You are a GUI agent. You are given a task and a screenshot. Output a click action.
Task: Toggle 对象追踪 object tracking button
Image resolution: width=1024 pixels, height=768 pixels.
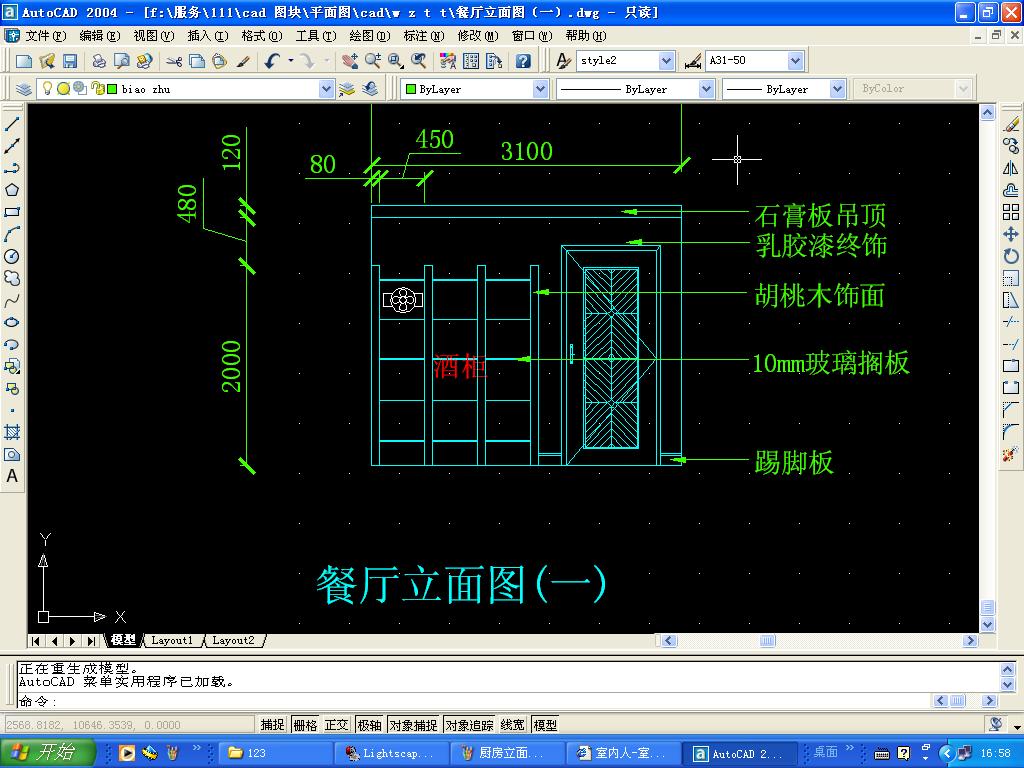pyautogui.click(x=470, y=725)
